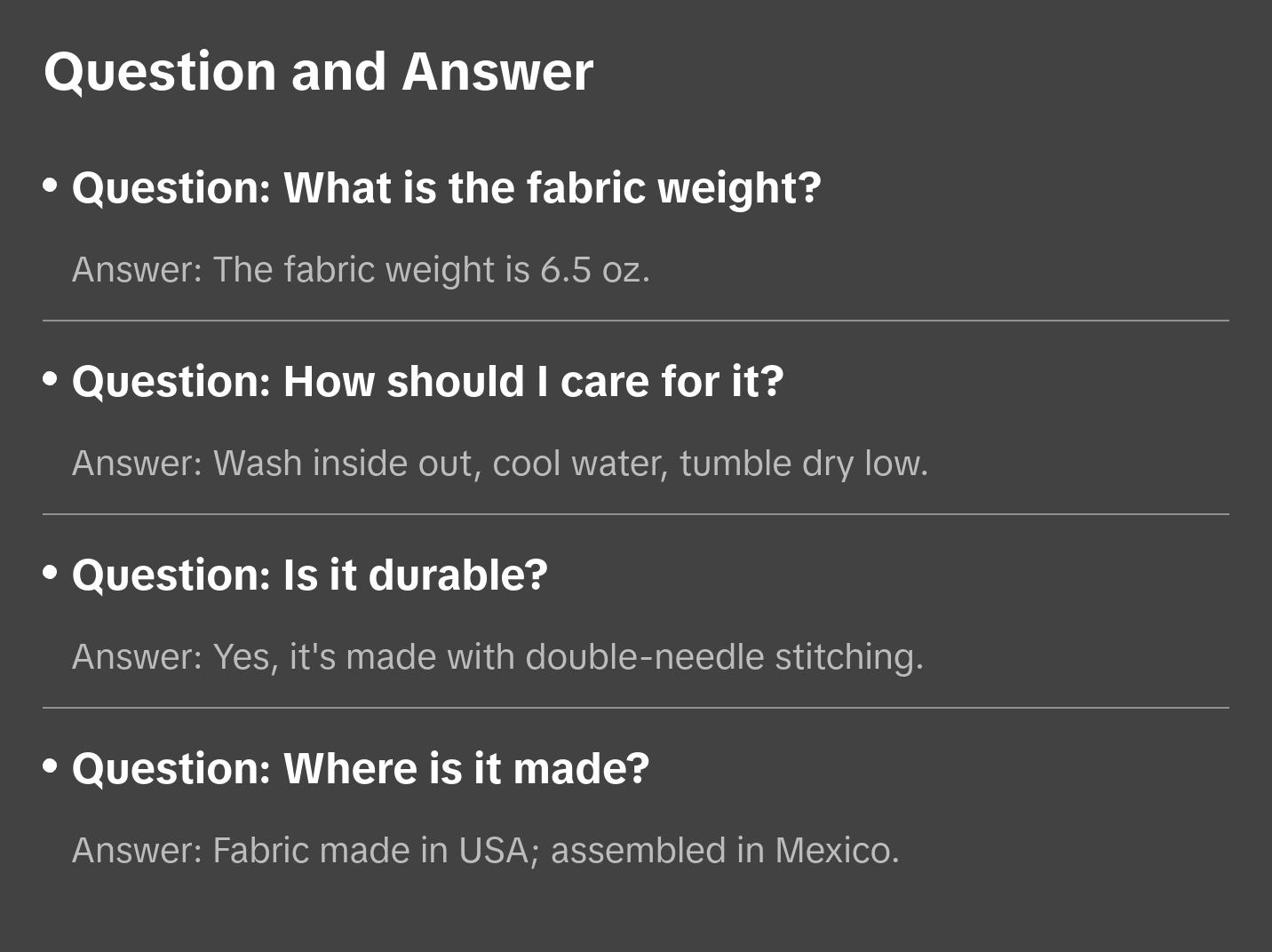Click the bullet beside "Is it durable?"
Image resolution: width=1272 pixels, height=952 pixels.
(51, 573)
